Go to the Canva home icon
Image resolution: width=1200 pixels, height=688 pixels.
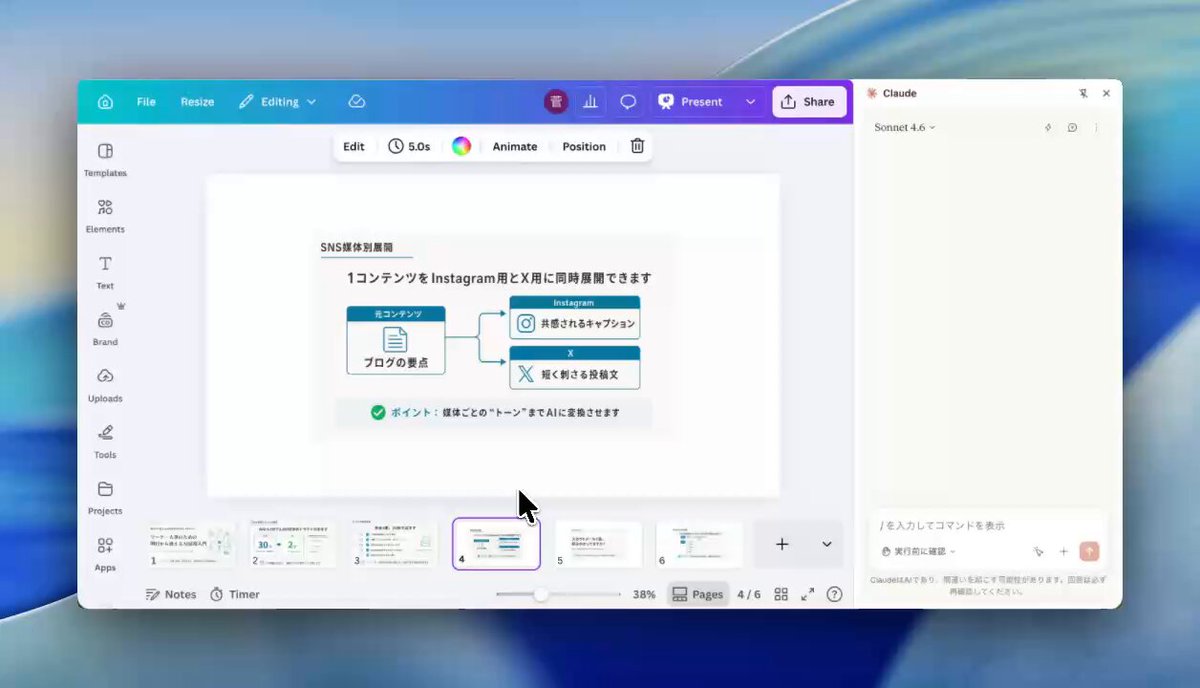click(105, 102)
